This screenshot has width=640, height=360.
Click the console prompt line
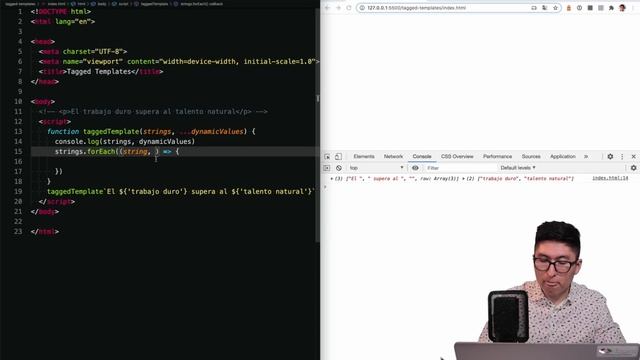click(x=480, y=187)
